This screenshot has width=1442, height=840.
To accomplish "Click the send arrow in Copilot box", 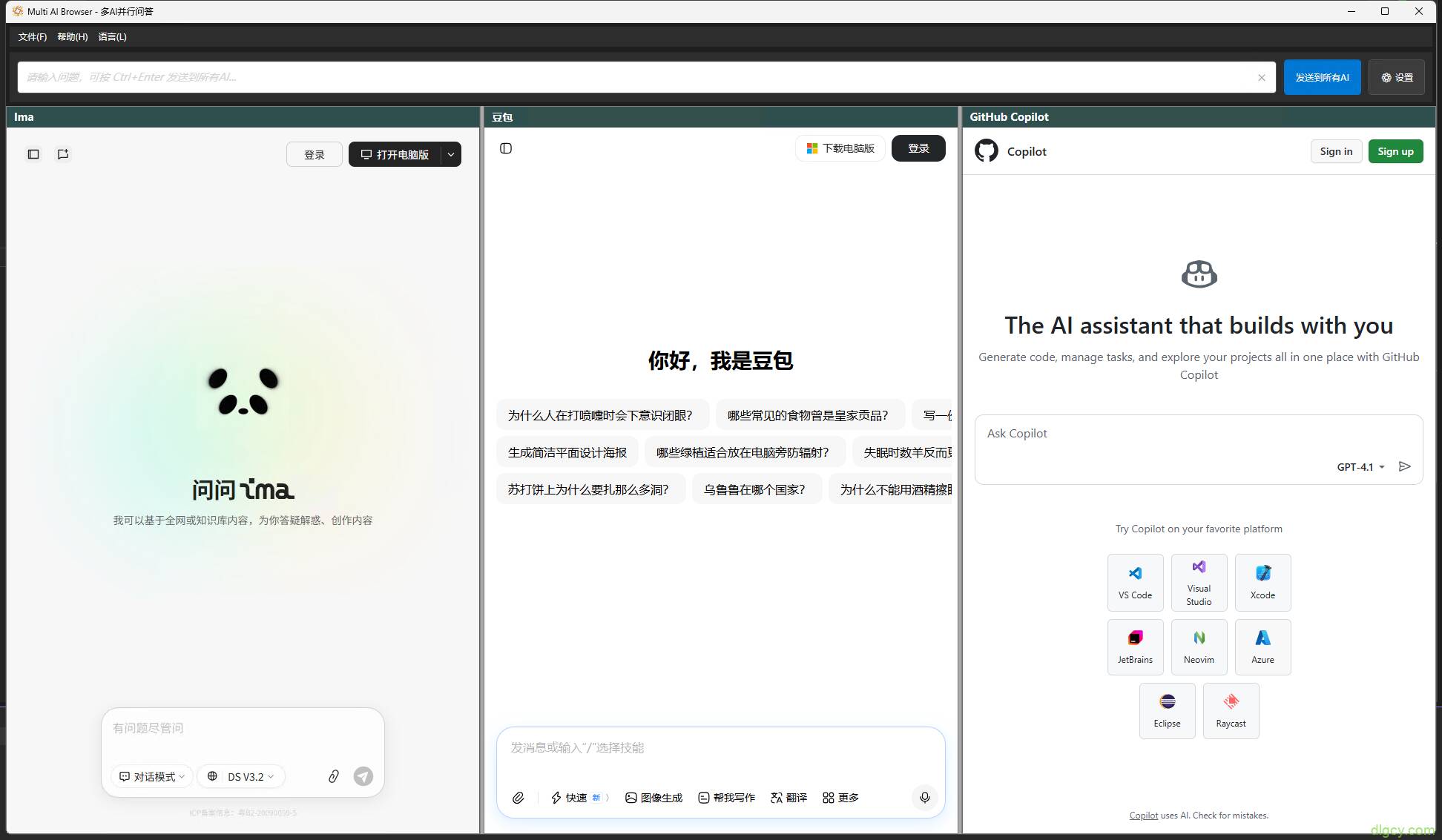I will pos(1404,466).
